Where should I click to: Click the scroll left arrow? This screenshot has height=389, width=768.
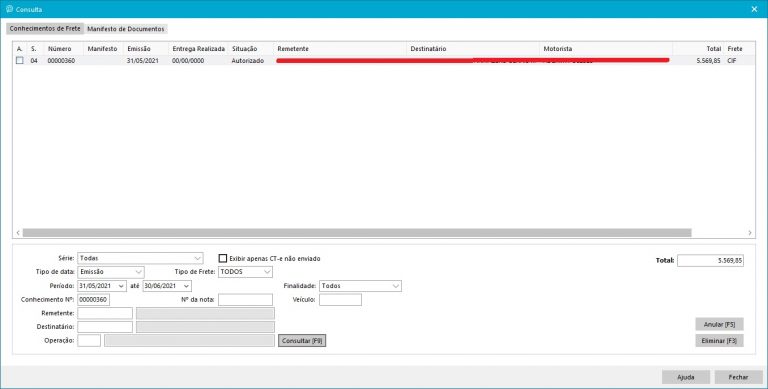click(18, 233)
